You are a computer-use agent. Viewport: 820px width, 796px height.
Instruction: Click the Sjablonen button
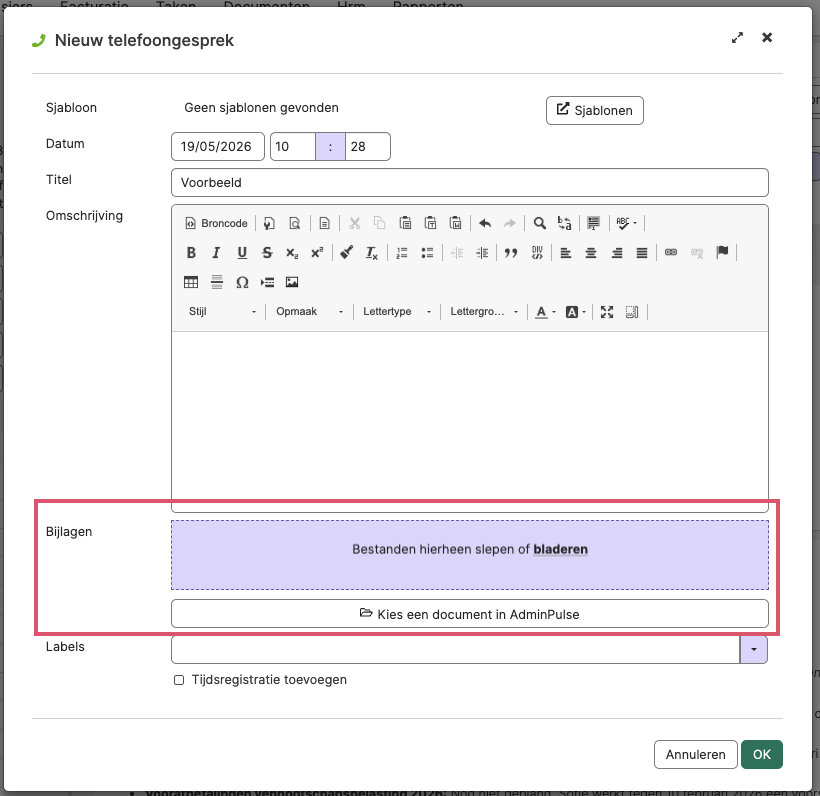[x=595, y=110]
